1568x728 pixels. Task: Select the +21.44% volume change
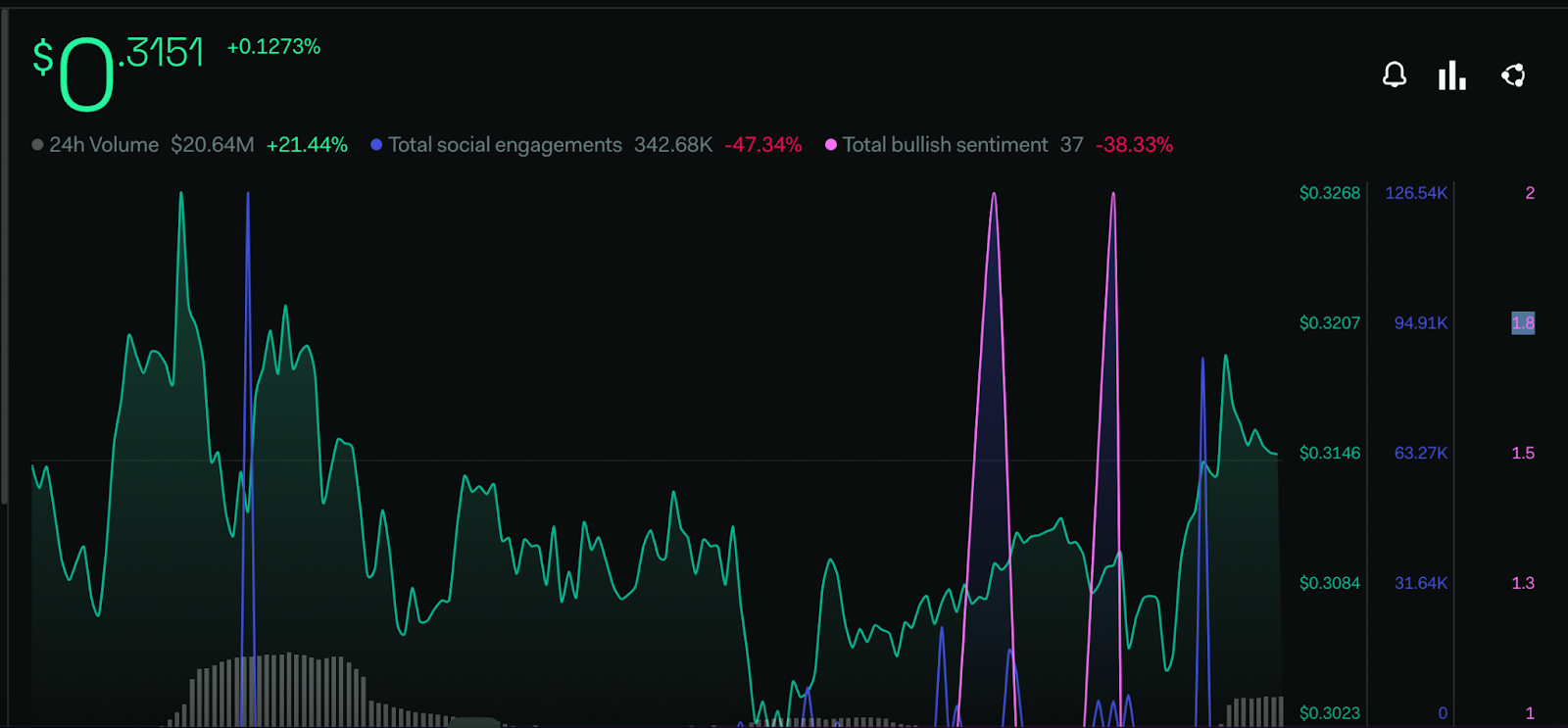coord(307,145)
